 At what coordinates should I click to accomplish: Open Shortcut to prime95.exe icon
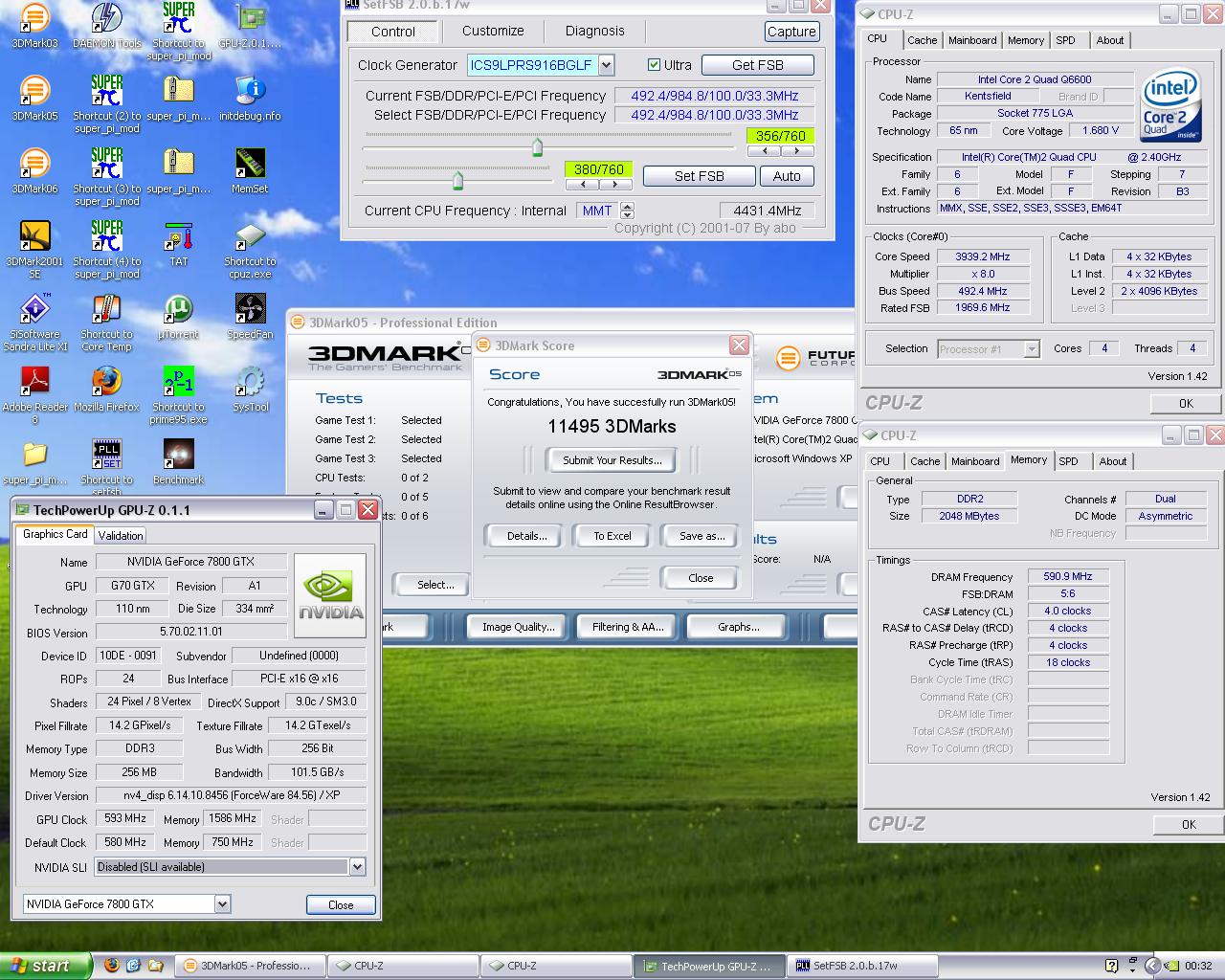tap(178, 395)
